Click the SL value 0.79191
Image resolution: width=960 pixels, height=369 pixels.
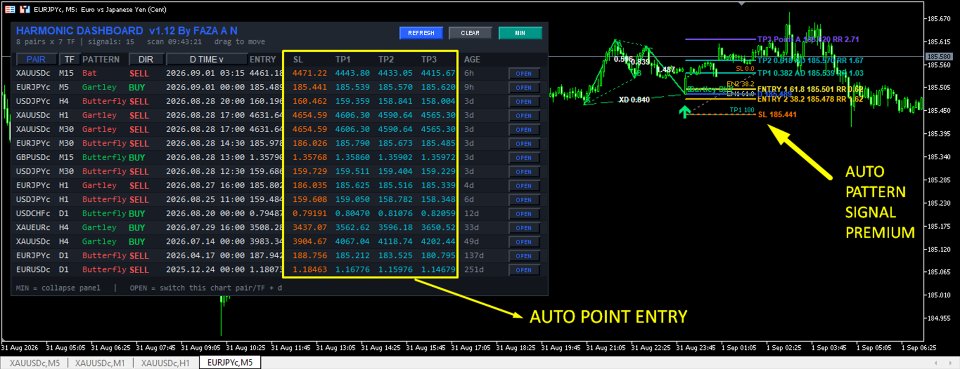pyautogui.click(x=309, y=214)
